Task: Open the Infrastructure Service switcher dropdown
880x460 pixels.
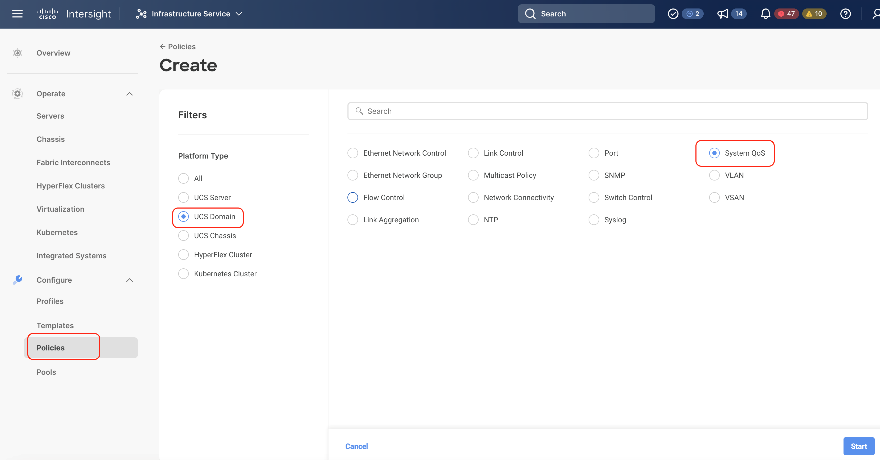Action: click(x=189, y=14)
